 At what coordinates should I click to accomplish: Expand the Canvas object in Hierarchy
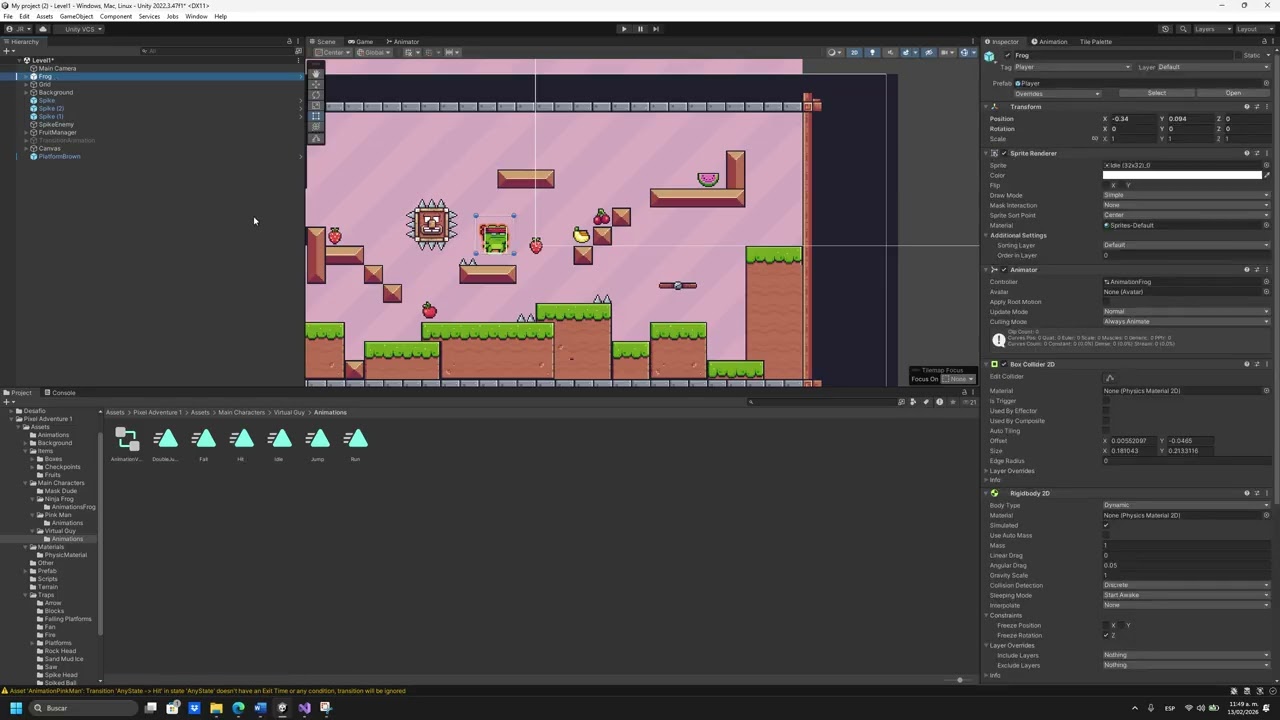pyautogui.click(x=27, y=149)
